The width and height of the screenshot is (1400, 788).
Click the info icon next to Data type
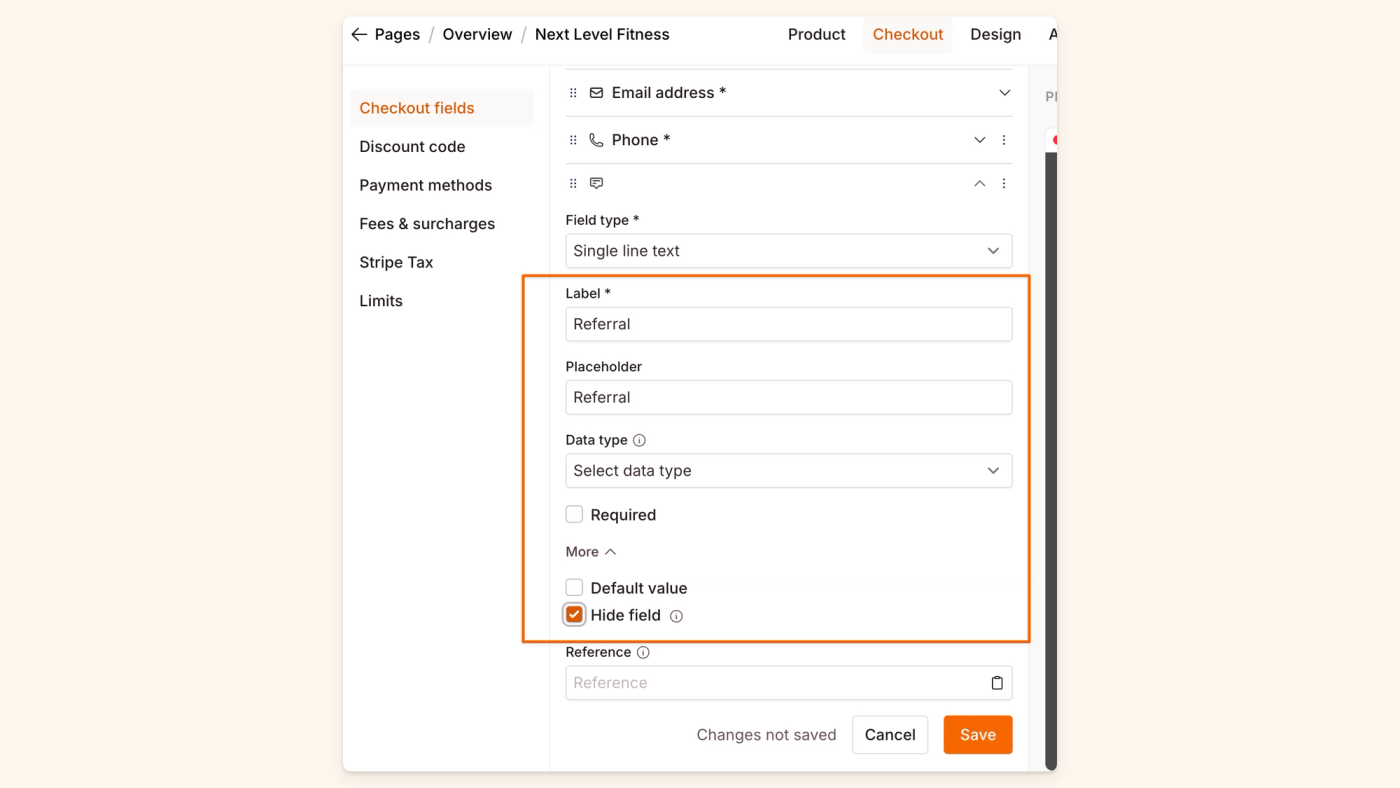tap(639, 440)
